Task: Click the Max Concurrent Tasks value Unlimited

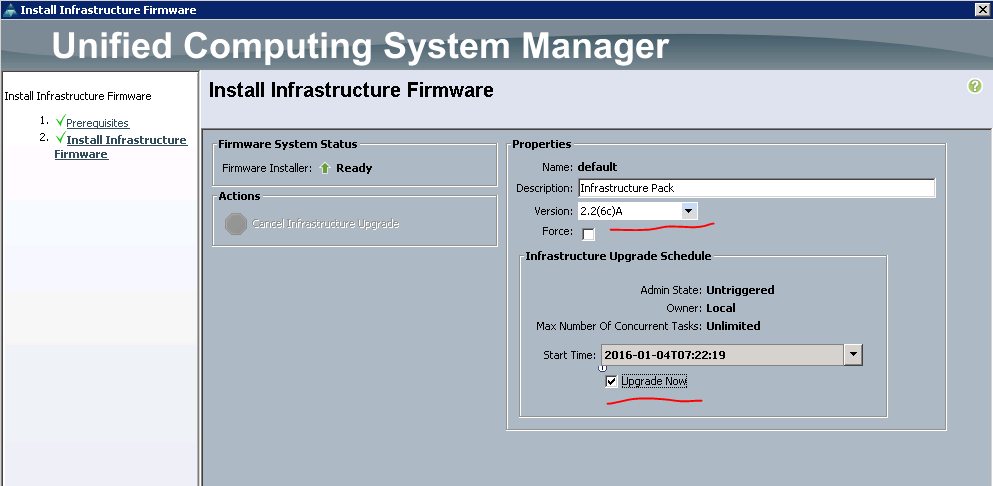Action: [x=733, y=326]
